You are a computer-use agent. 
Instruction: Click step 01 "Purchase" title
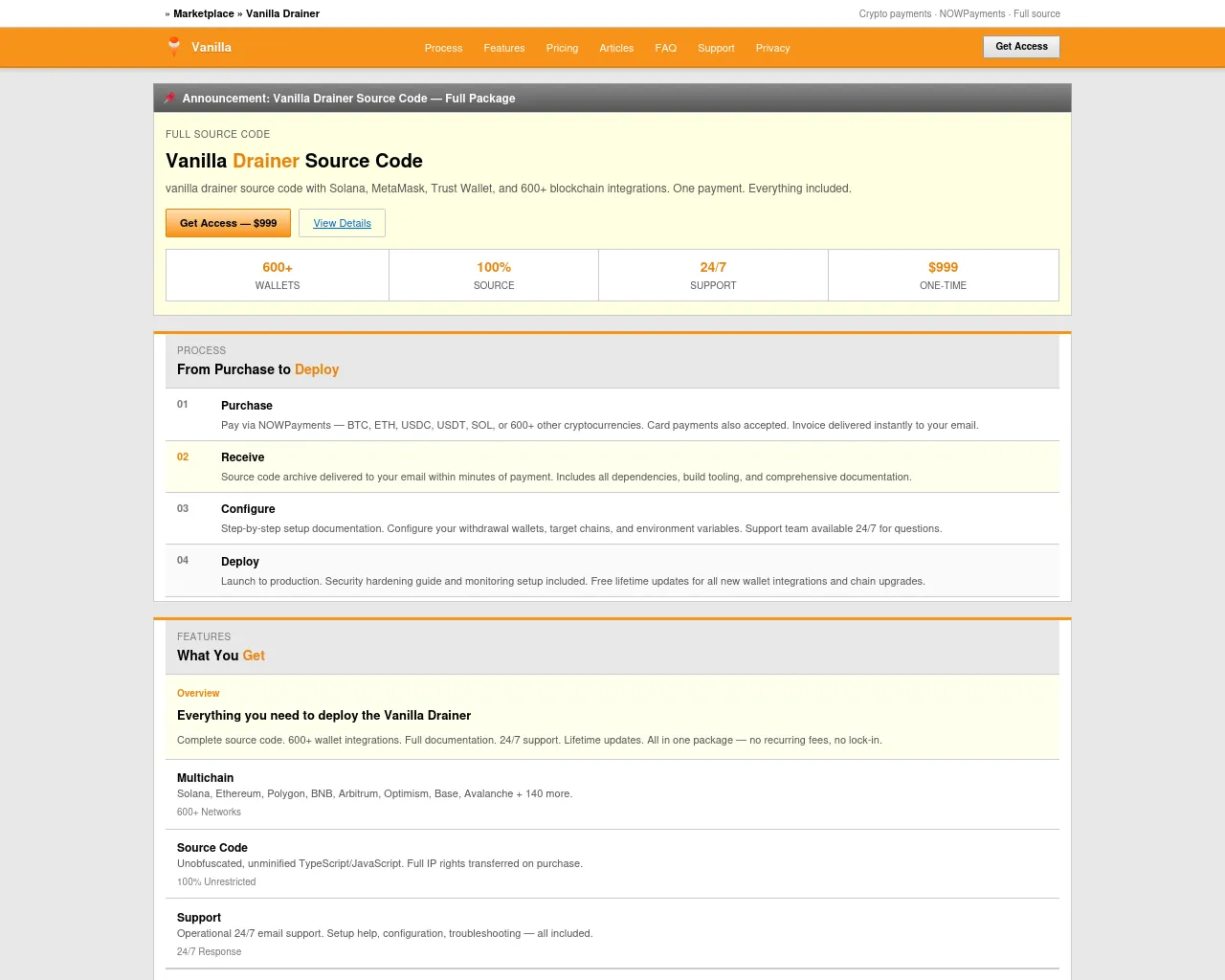[247, 406]
